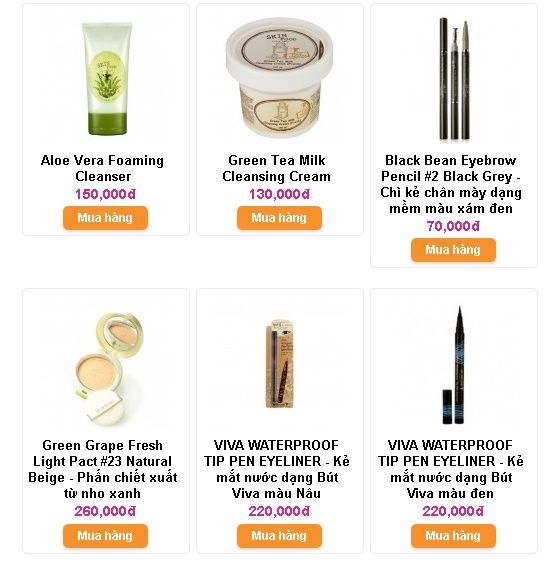Screen dimensions: 549x571
Task: Open the Green Tea Milk Cleansing Cream title
Action: pyautogui.click(x=277, y=168)
